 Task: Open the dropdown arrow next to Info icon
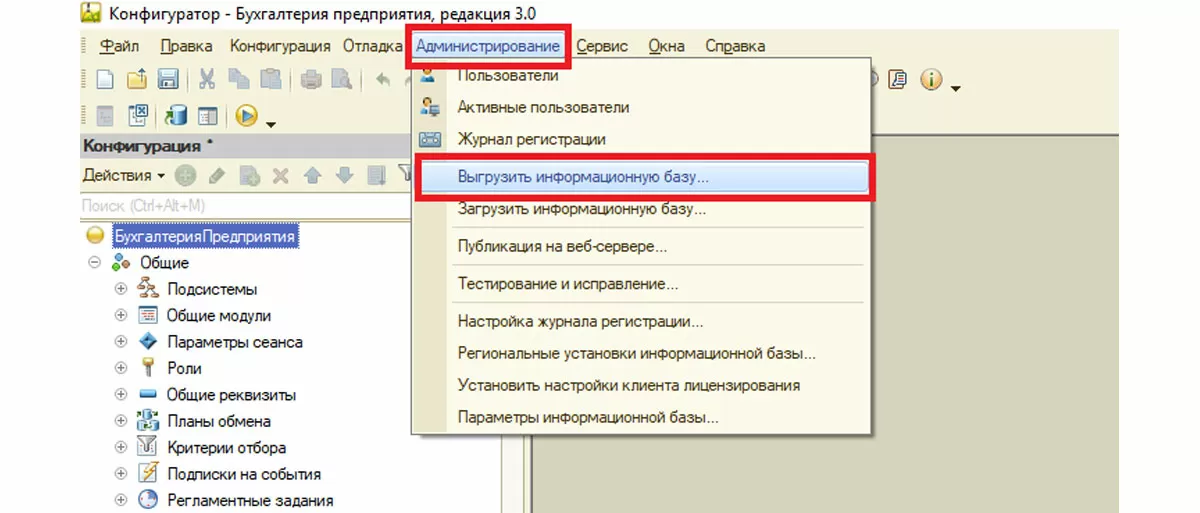click(956, 89)
